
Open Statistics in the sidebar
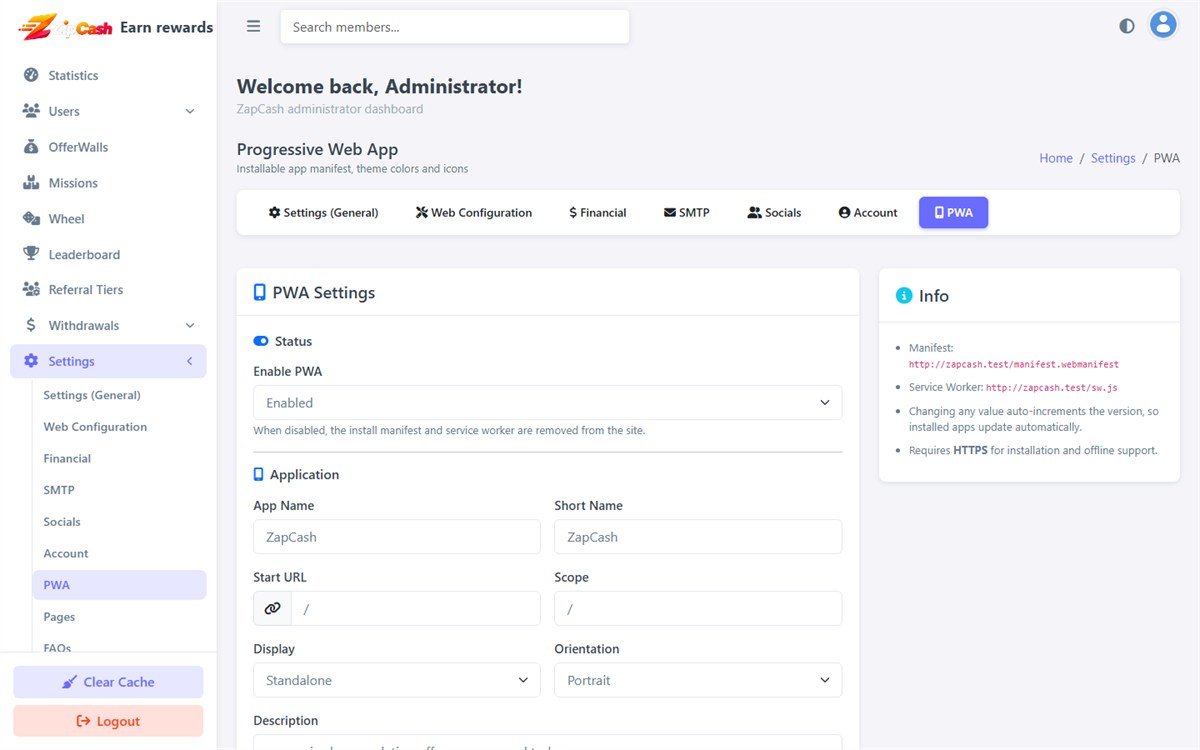click(108, 75)
